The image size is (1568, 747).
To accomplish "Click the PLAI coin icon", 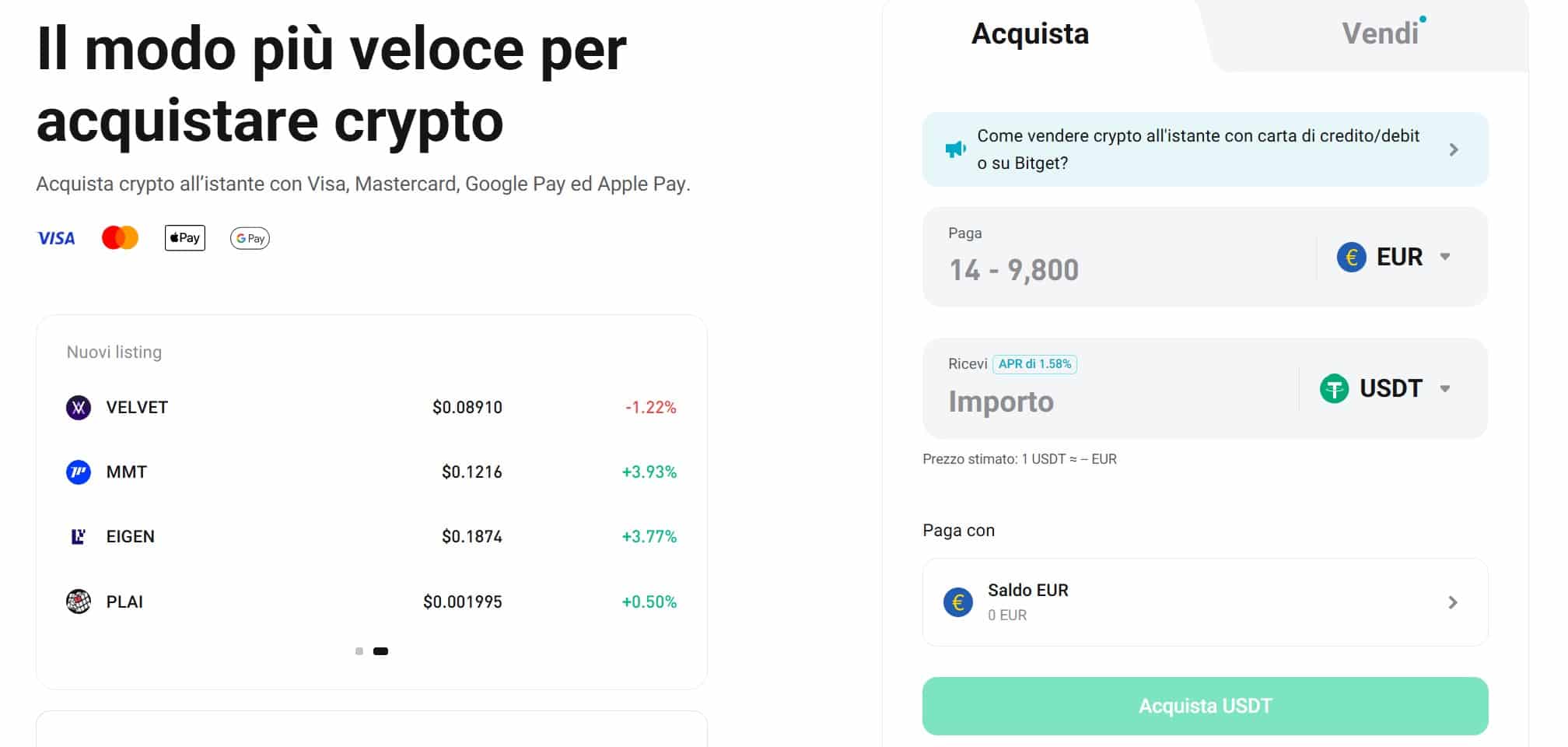I will [79, 601].
